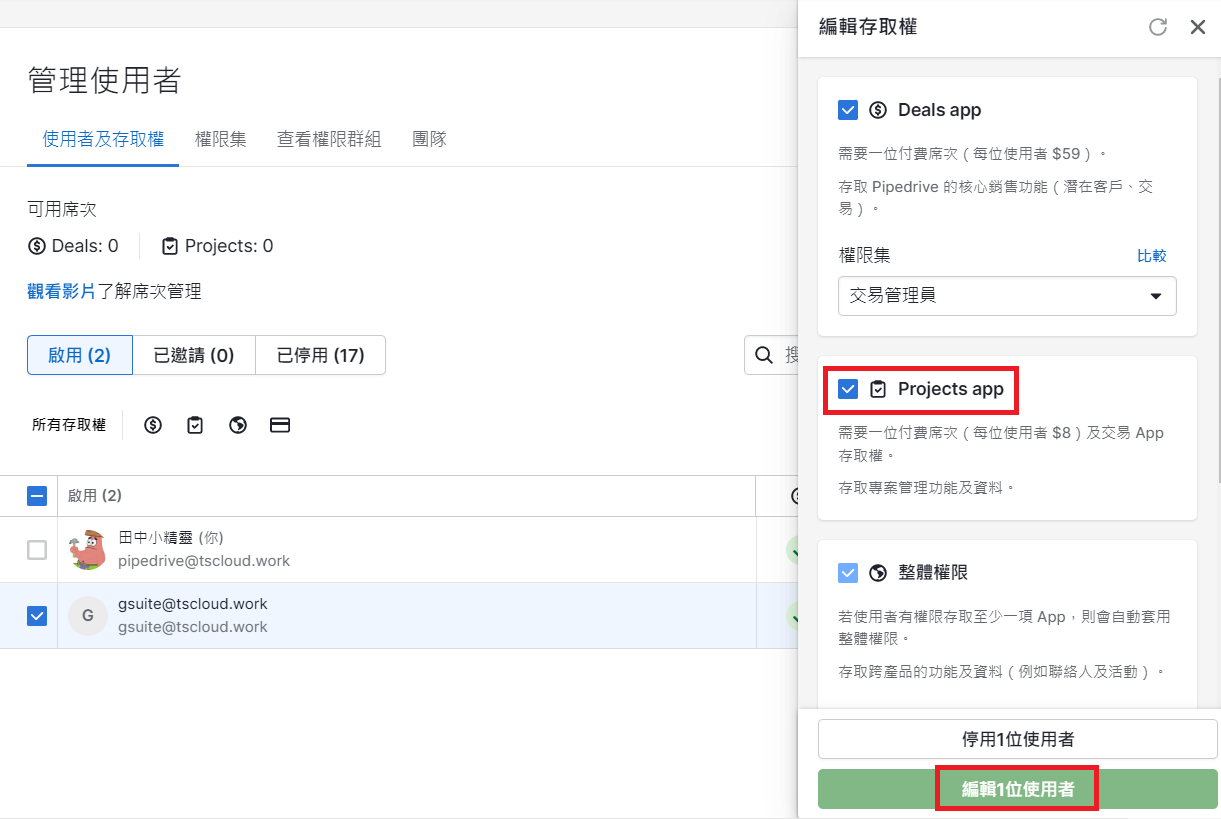Viewport: 1221px width, 819px height.
Task: Click the user search input field
Action: [x=771, y=355]
